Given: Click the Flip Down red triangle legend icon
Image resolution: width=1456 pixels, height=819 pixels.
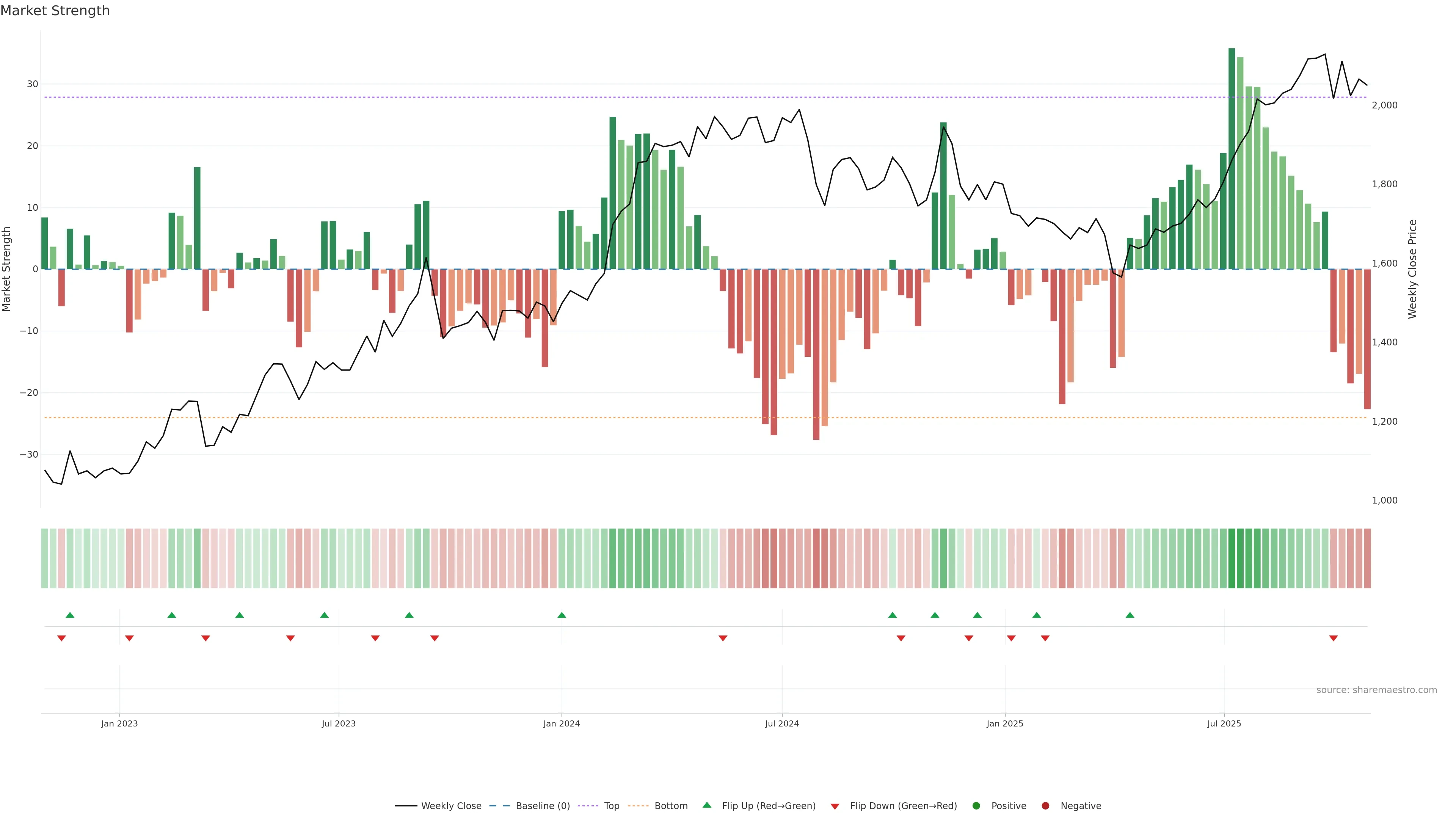Looking at the screenshot, I should point(835,806).
